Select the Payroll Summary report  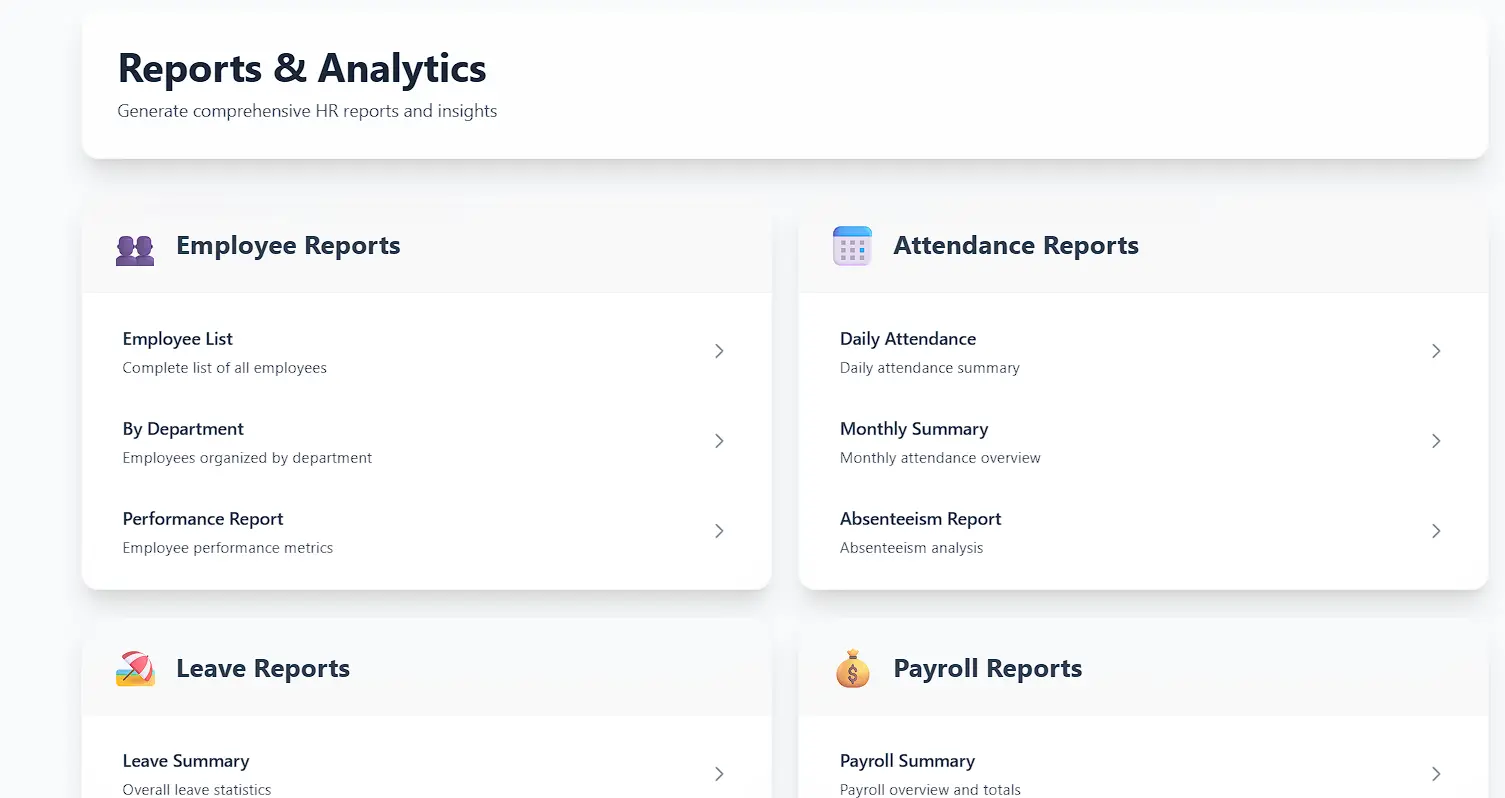(x=907, y=762)
